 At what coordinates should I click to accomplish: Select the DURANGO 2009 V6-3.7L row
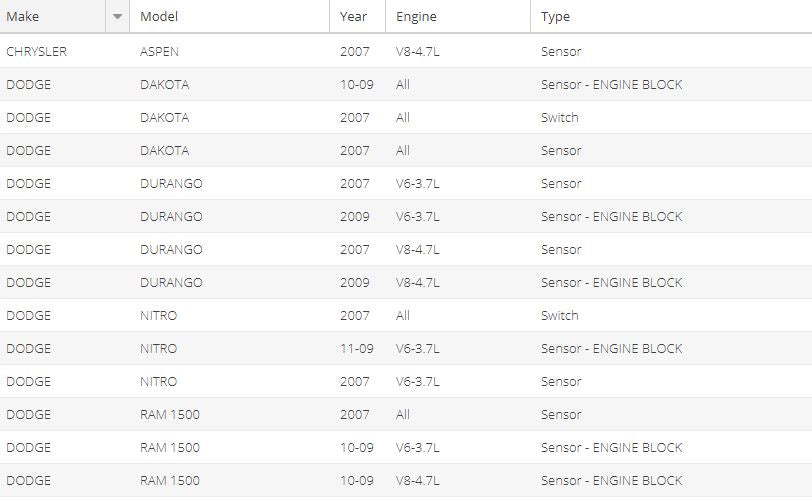tap(406, 217)
